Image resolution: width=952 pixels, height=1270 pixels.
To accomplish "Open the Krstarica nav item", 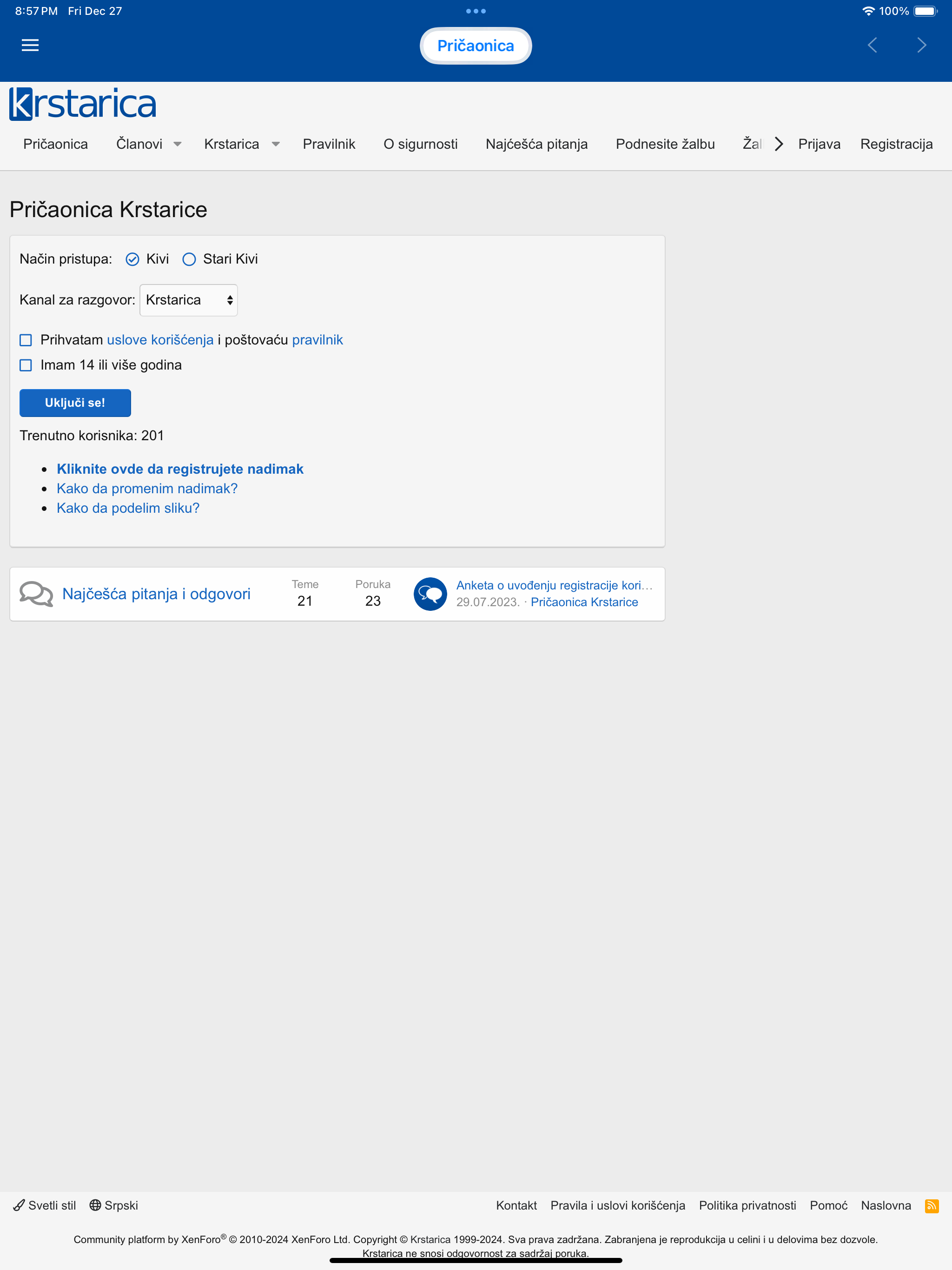I will click(x=232, y=144).
